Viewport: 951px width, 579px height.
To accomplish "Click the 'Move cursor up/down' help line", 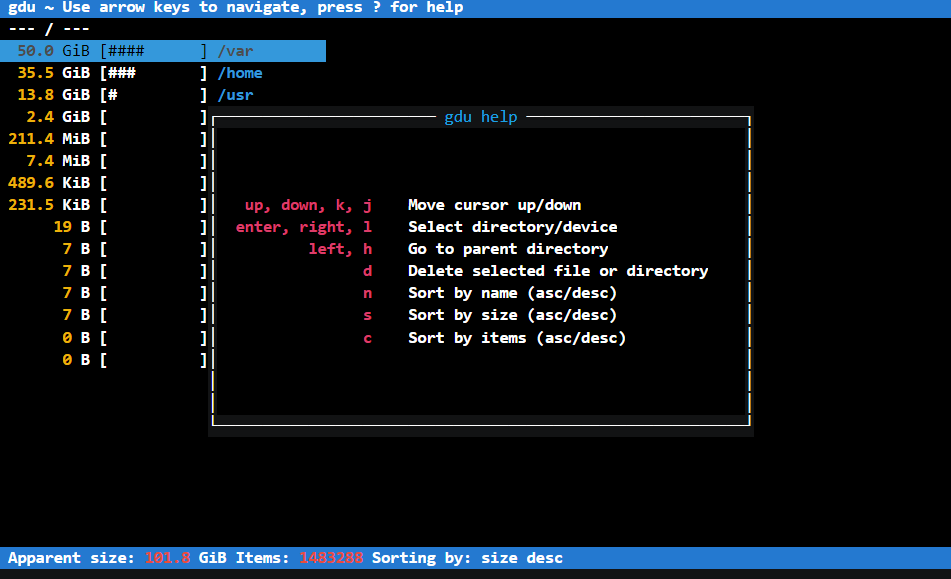I will coord(494,205).
